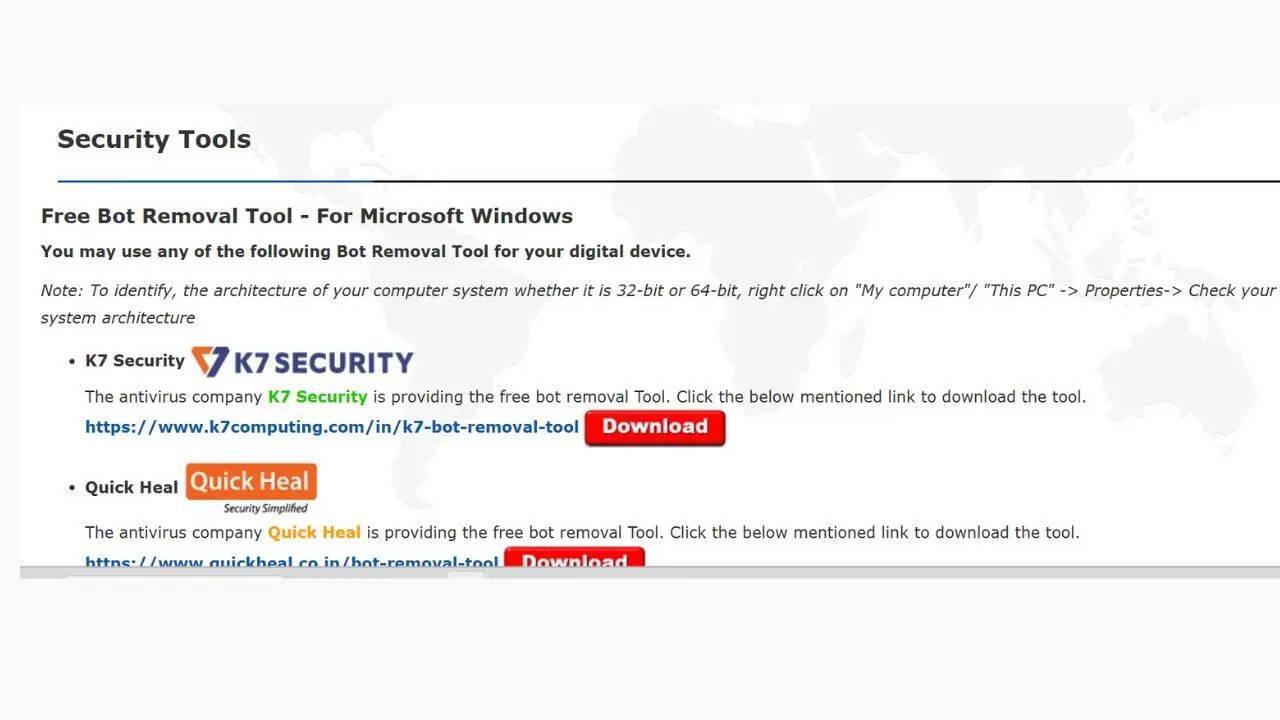Click the Free Bot Removal Tool heading
This screenshot has width=1280, height=720.
coord(306,216)
